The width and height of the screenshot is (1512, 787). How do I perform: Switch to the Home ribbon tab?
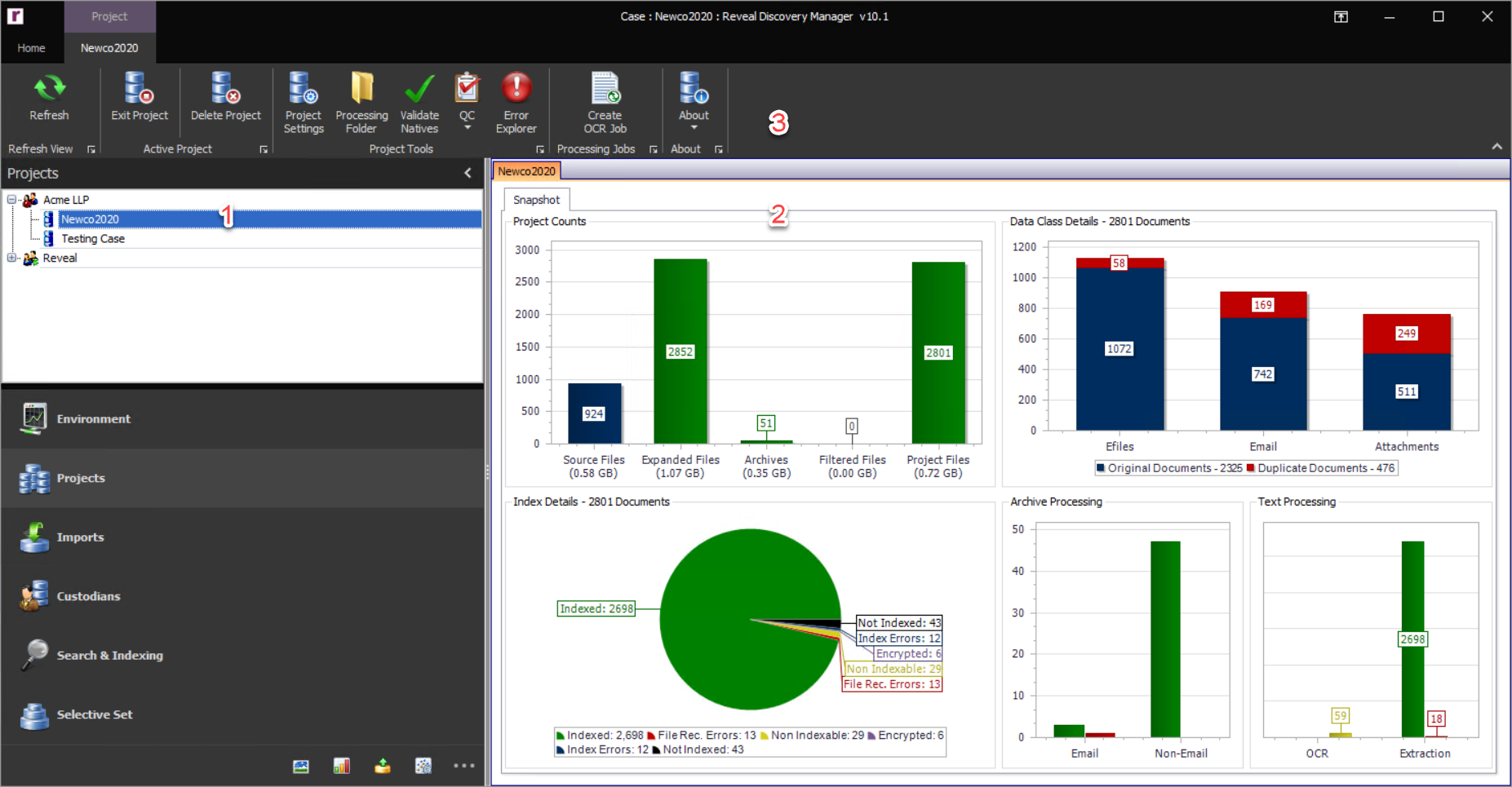point(31,48)
